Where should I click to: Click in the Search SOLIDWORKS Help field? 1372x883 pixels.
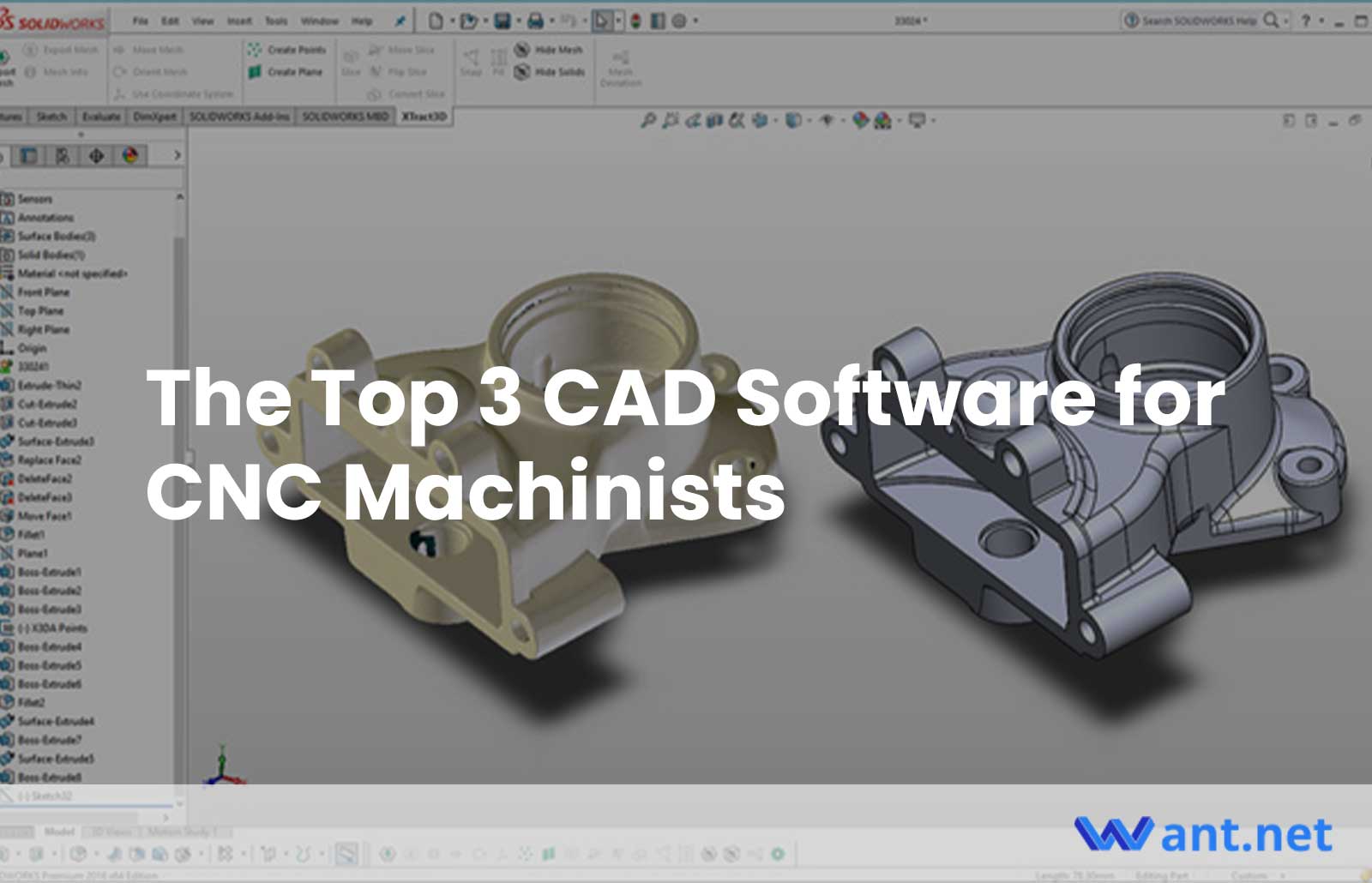point(1198,21)
